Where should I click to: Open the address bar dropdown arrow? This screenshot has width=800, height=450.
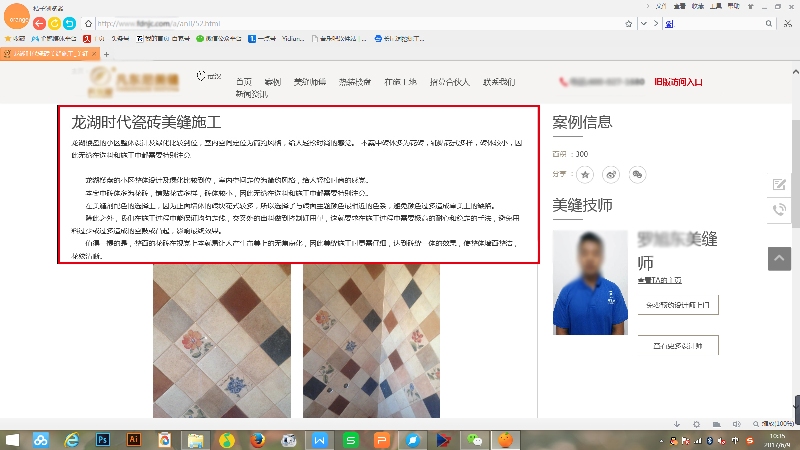(644, 23)
